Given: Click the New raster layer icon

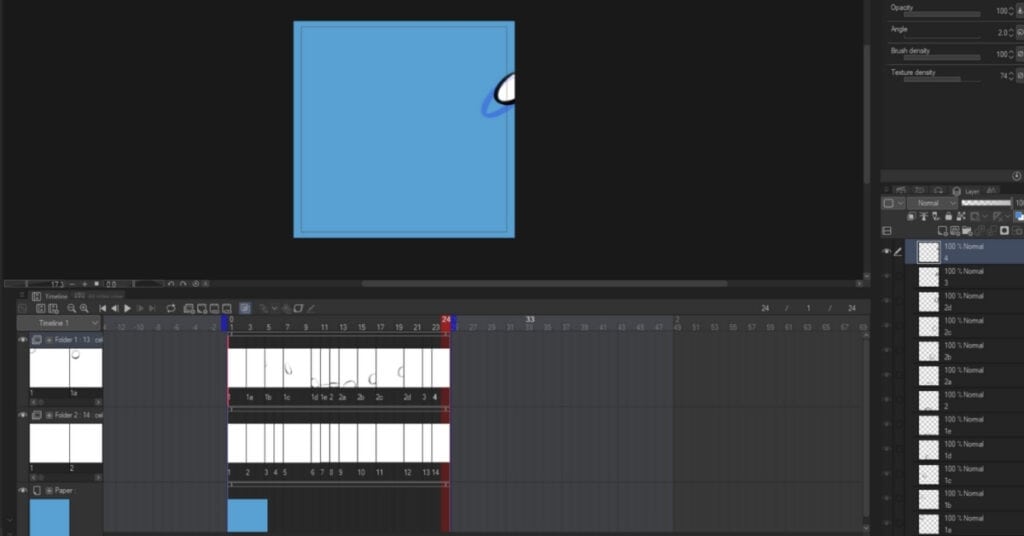Looking at the screenshot, I should click(x=942, y=230).
